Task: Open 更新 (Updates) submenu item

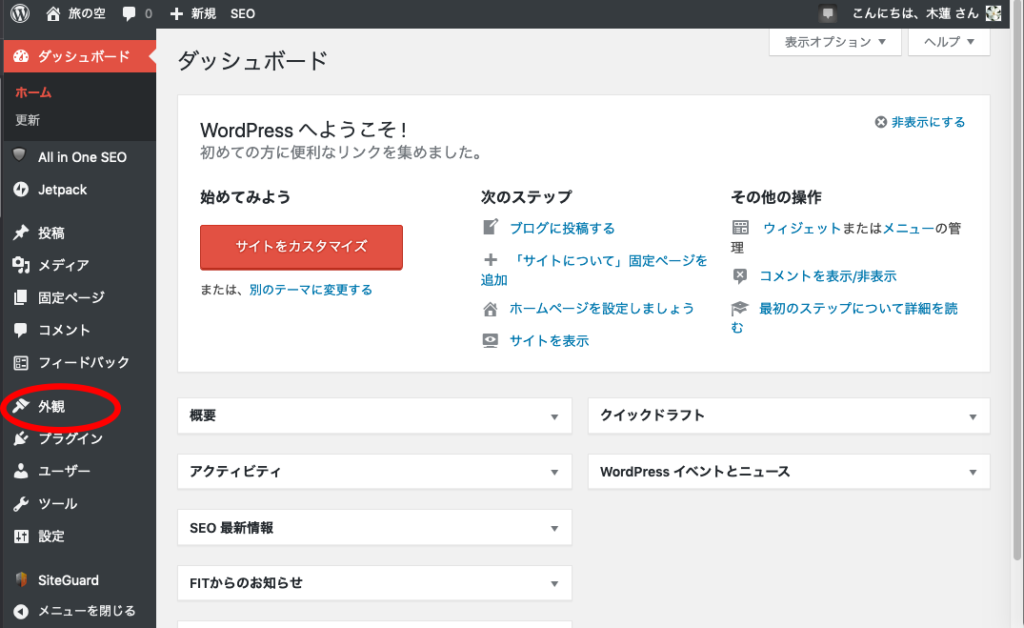Action: [28, 120]
